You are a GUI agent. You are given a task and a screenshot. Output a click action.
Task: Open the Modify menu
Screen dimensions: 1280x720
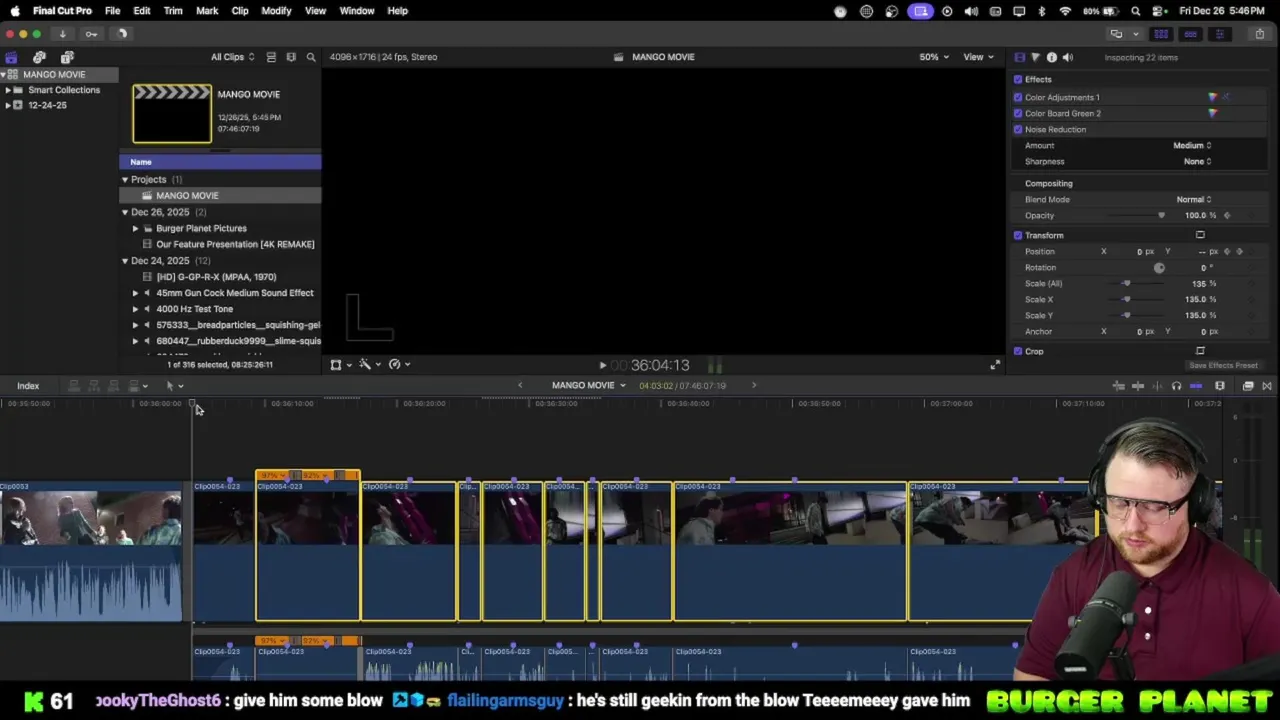pos(276,11)
